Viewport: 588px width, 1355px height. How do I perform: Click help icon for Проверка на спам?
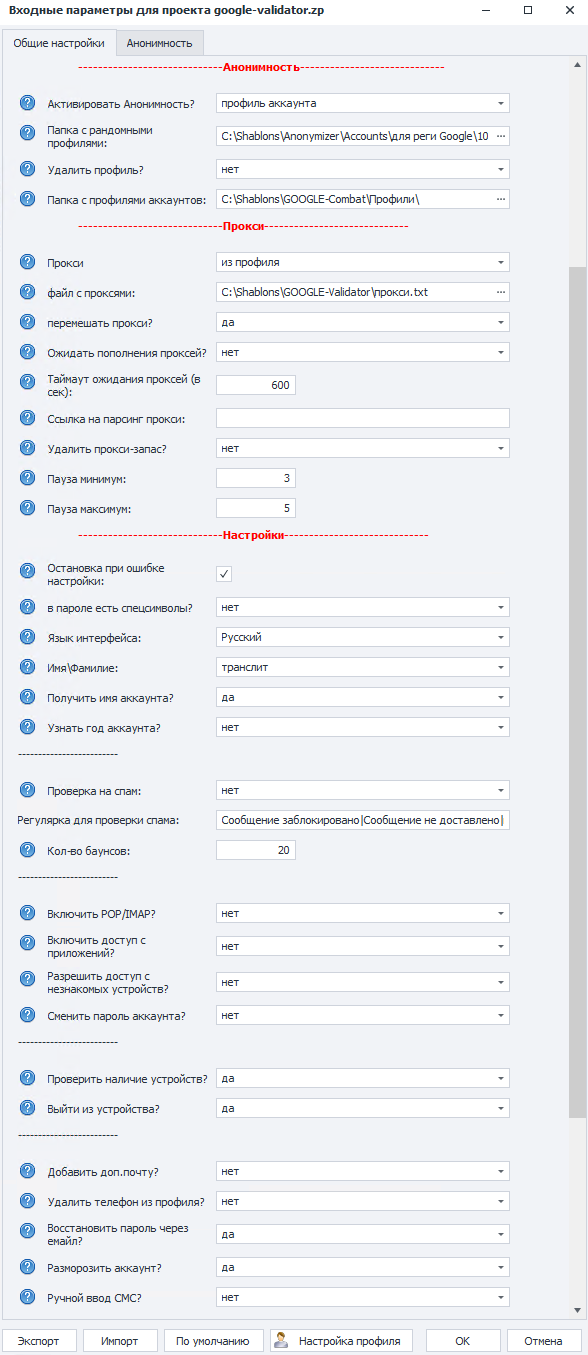pos(27,790)
